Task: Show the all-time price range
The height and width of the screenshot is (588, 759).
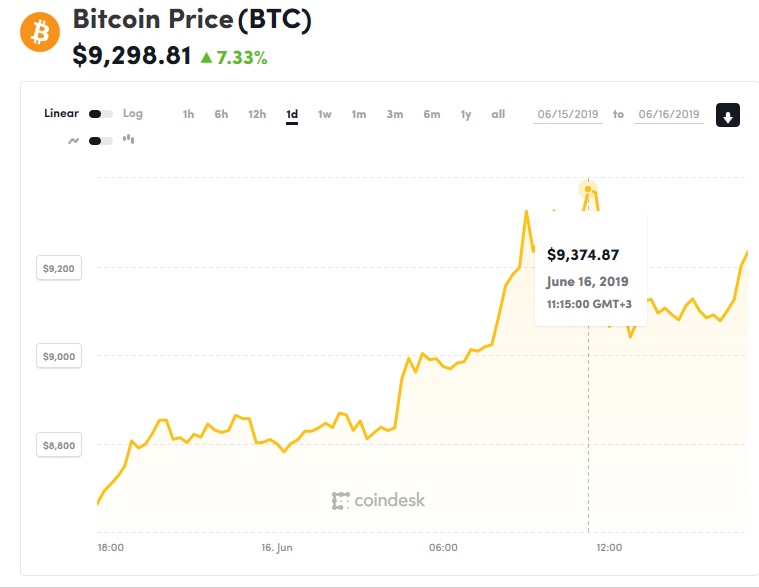Action: [x=498, y=114]
